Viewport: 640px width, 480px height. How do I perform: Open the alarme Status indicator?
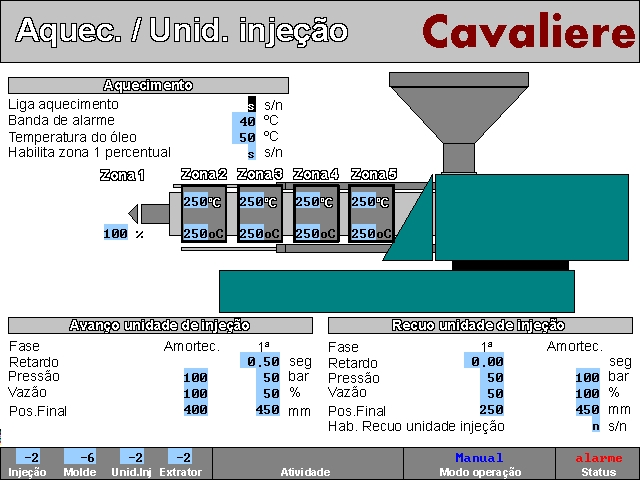point(598,463)
